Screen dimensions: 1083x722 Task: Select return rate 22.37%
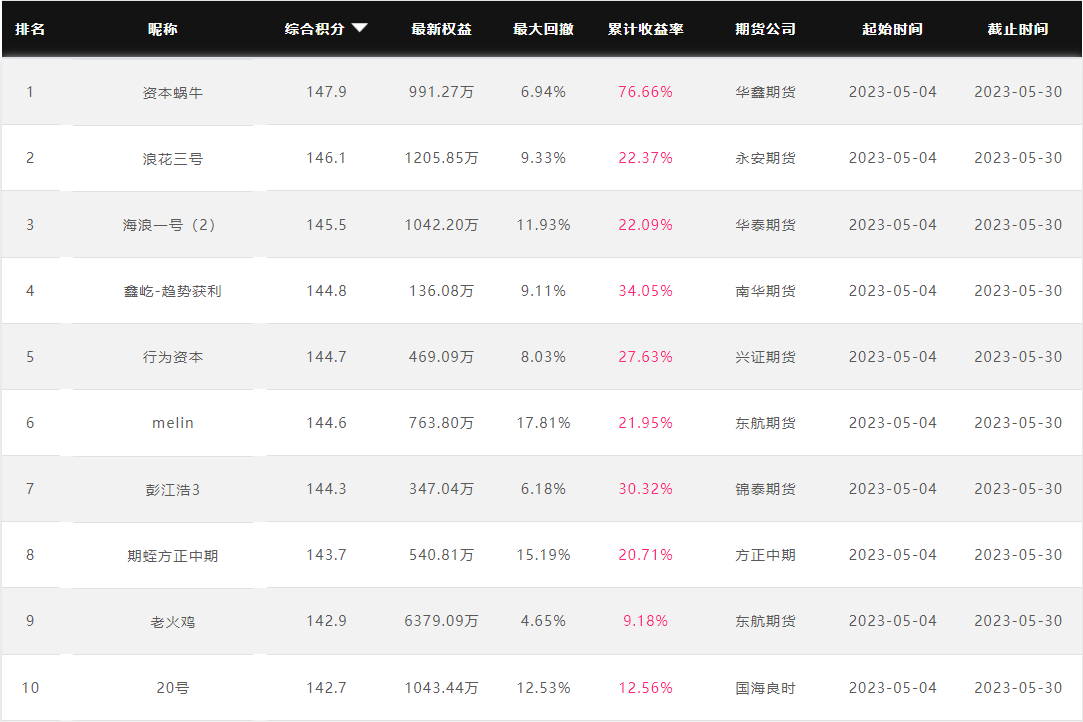(645, 158)
